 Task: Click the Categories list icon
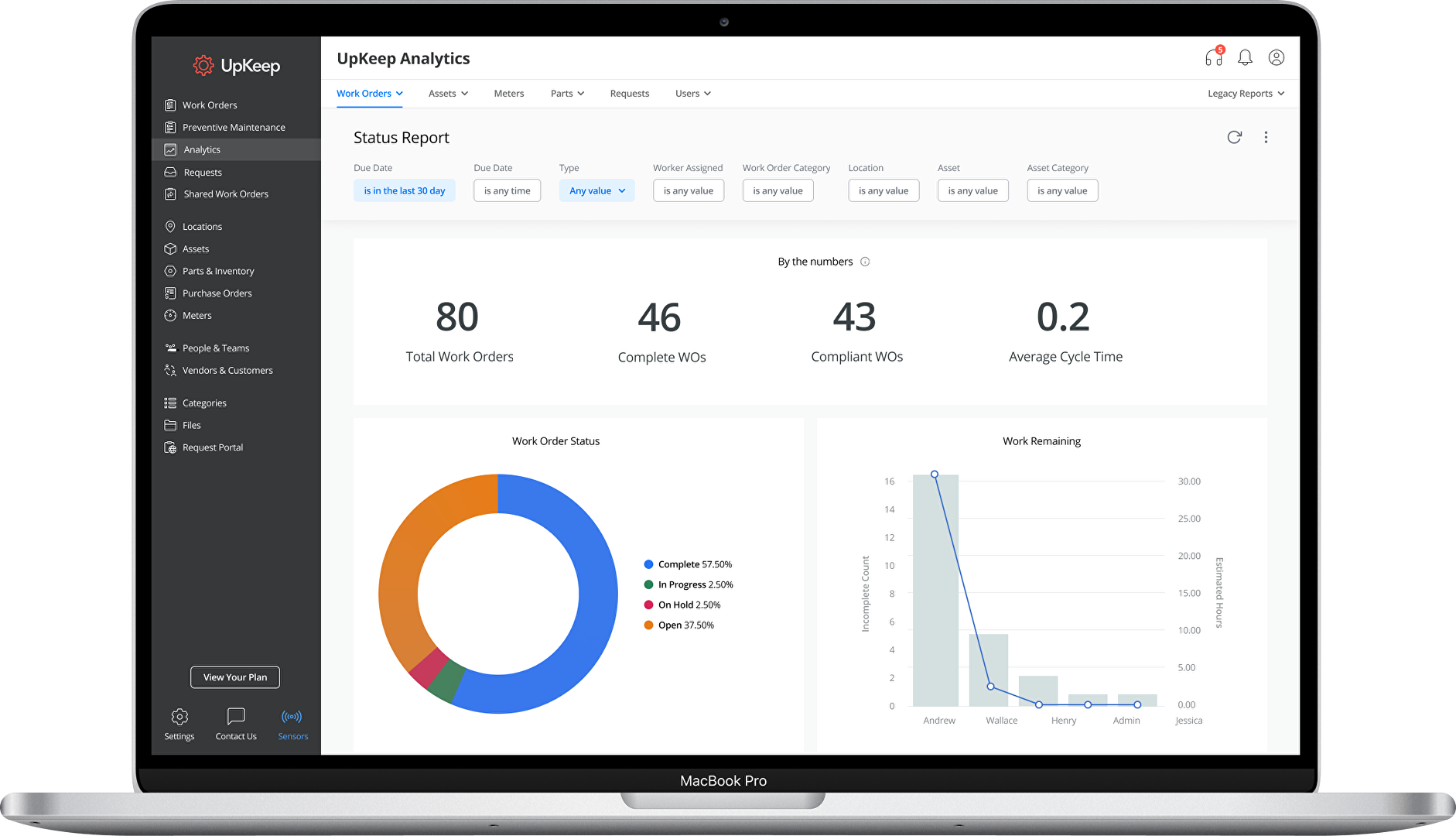click(170, 403)
